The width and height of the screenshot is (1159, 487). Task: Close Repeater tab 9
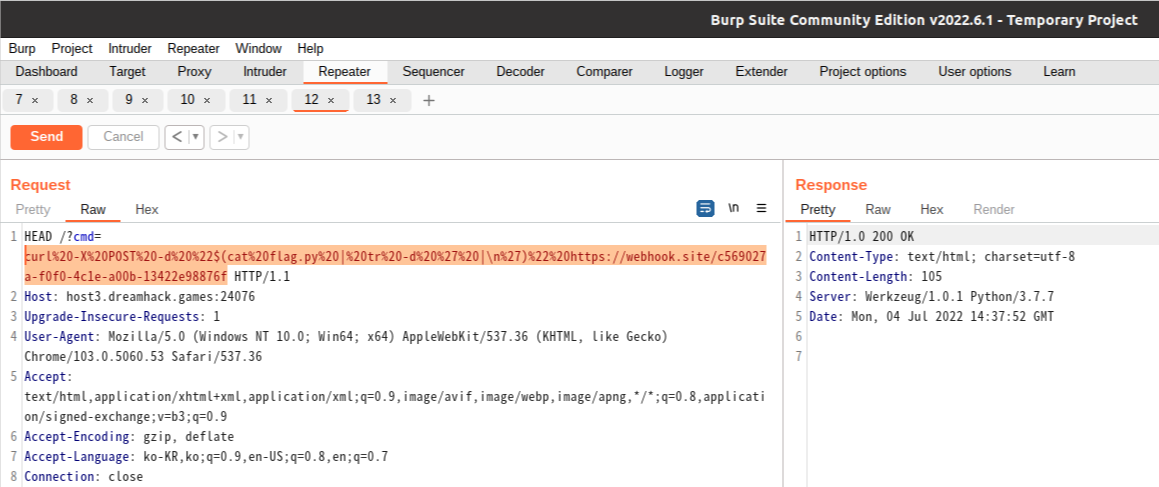(x=145, y=100)
